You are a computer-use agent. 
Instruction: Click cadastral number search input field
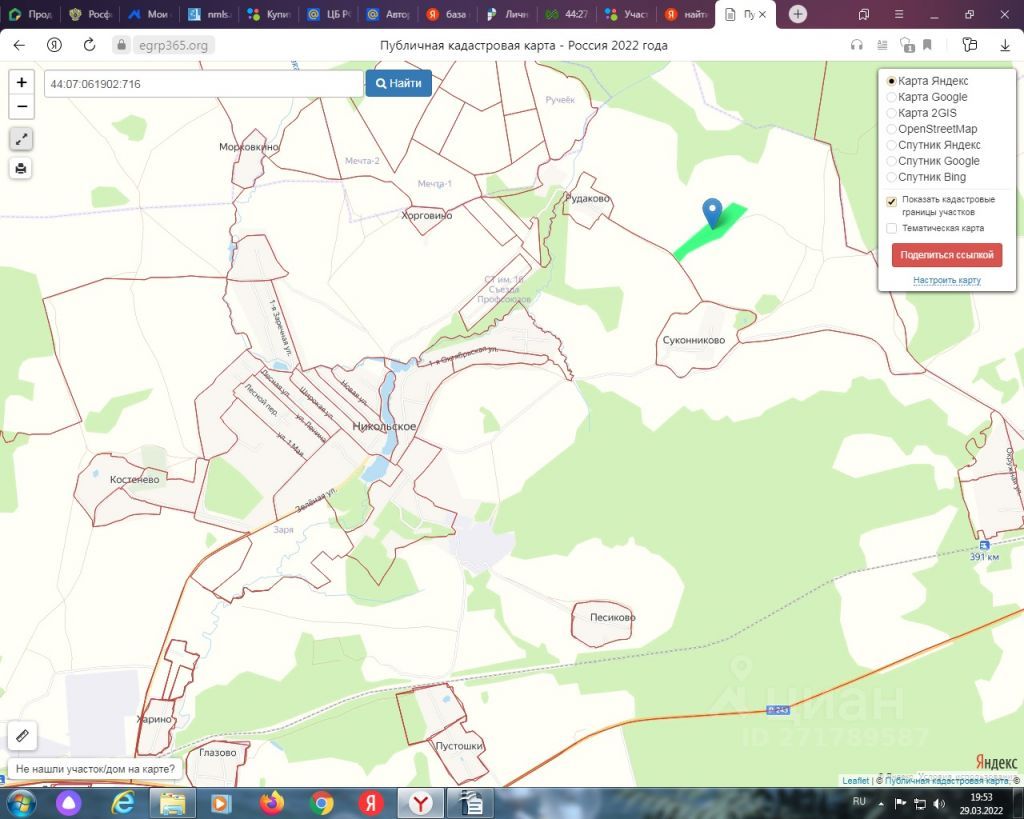point(203,84)
